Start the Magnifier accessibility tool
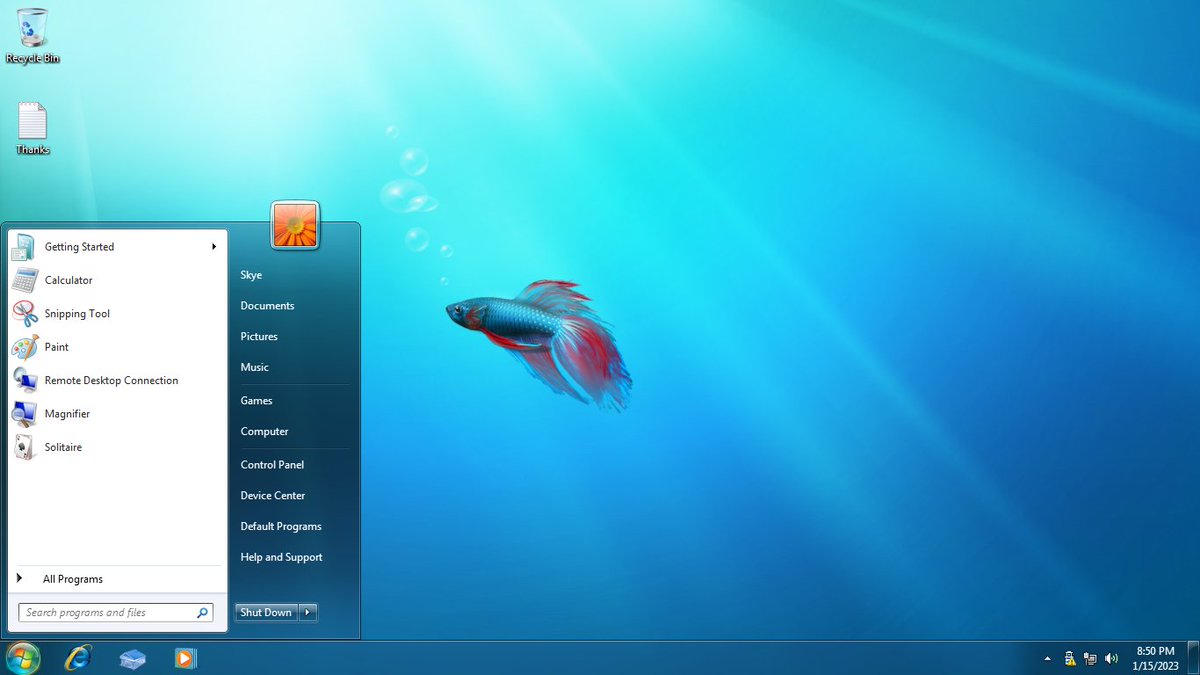Viewport: 1200px width, 675px height. point(67,413)
